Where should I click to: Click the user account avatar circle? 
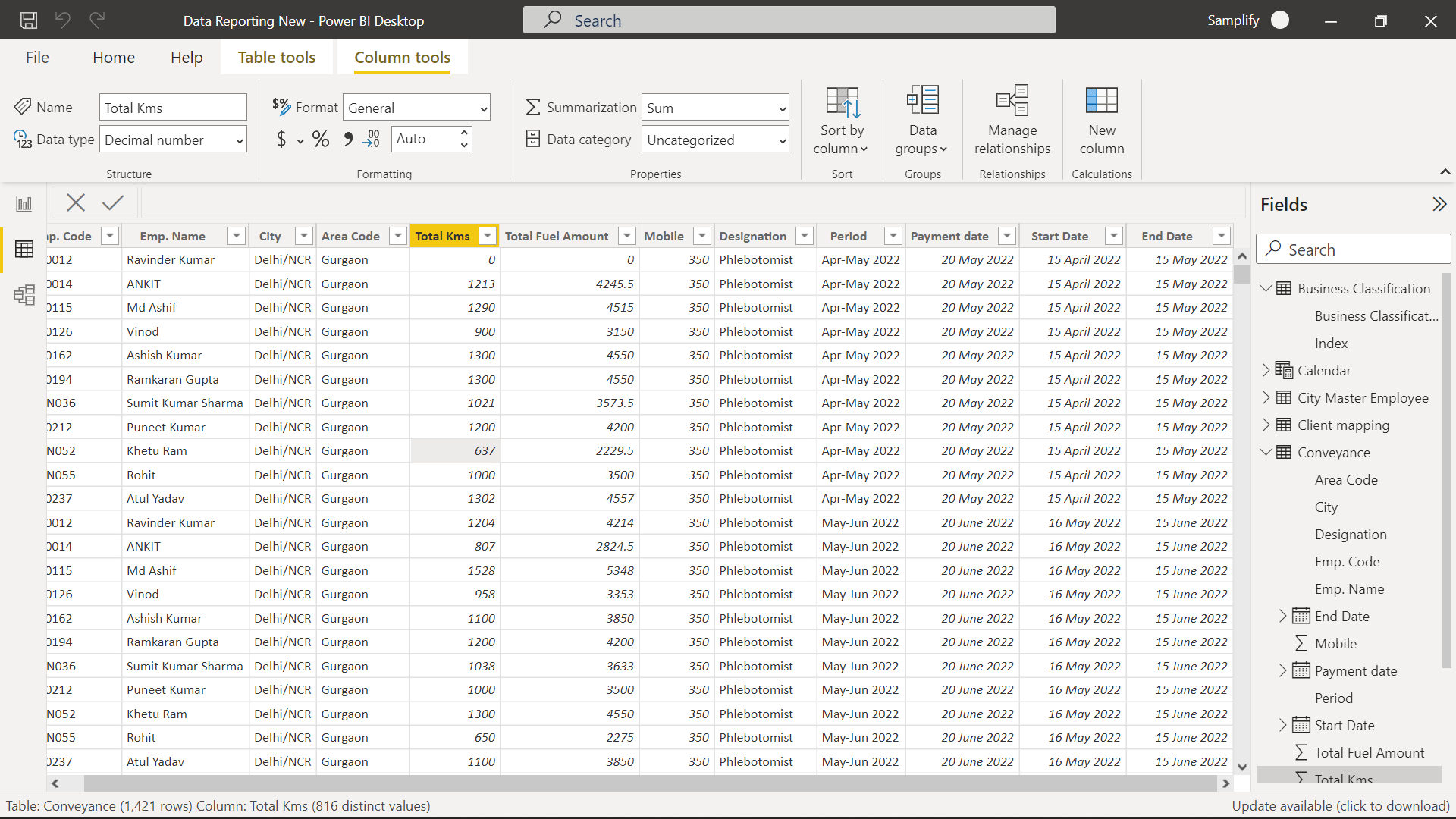(1280, 20)
